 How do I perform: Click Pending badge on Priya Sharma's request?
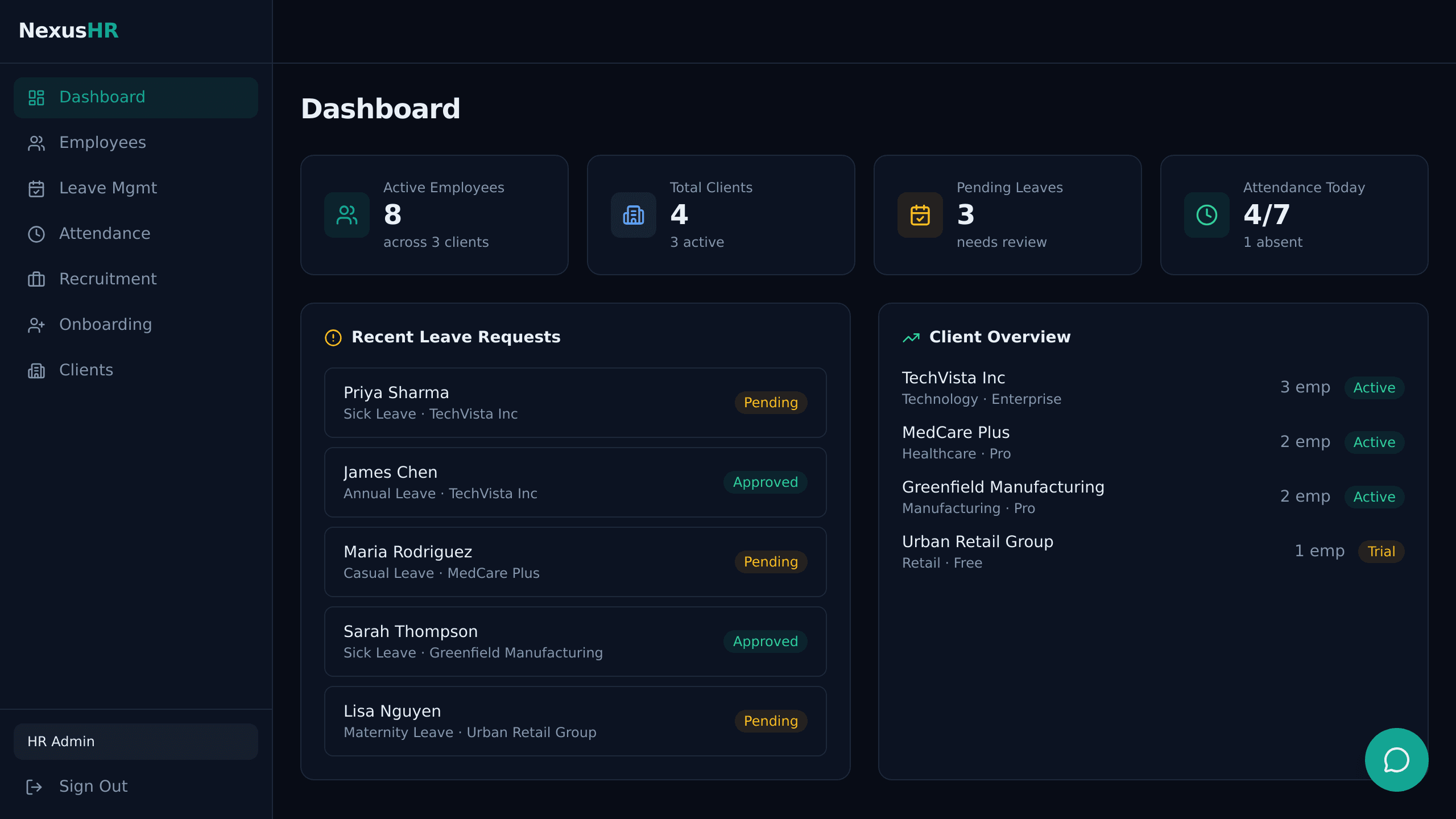pos(771,403)
